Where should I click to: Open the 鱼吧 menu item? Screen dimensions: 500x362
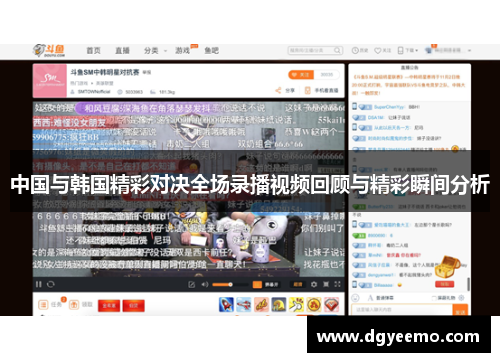(x=212, y=51)
